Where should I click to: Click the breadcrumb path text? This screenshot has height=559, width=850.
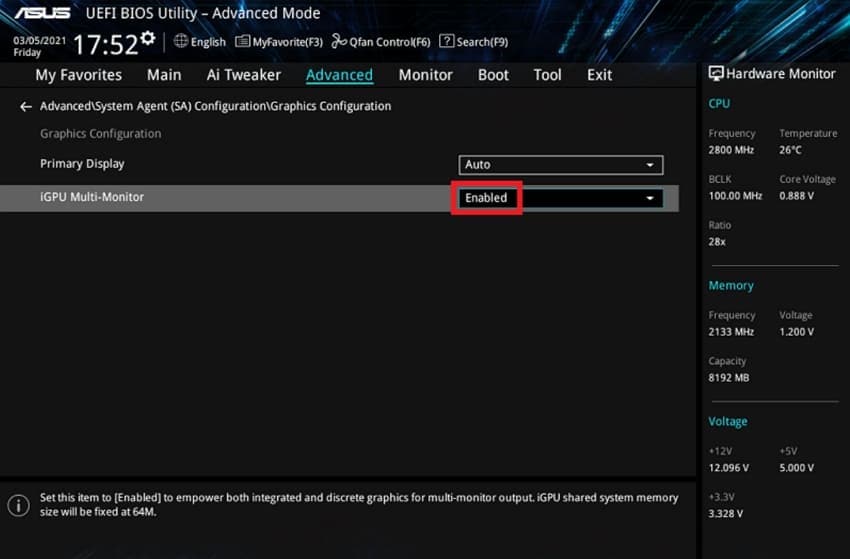215,106
